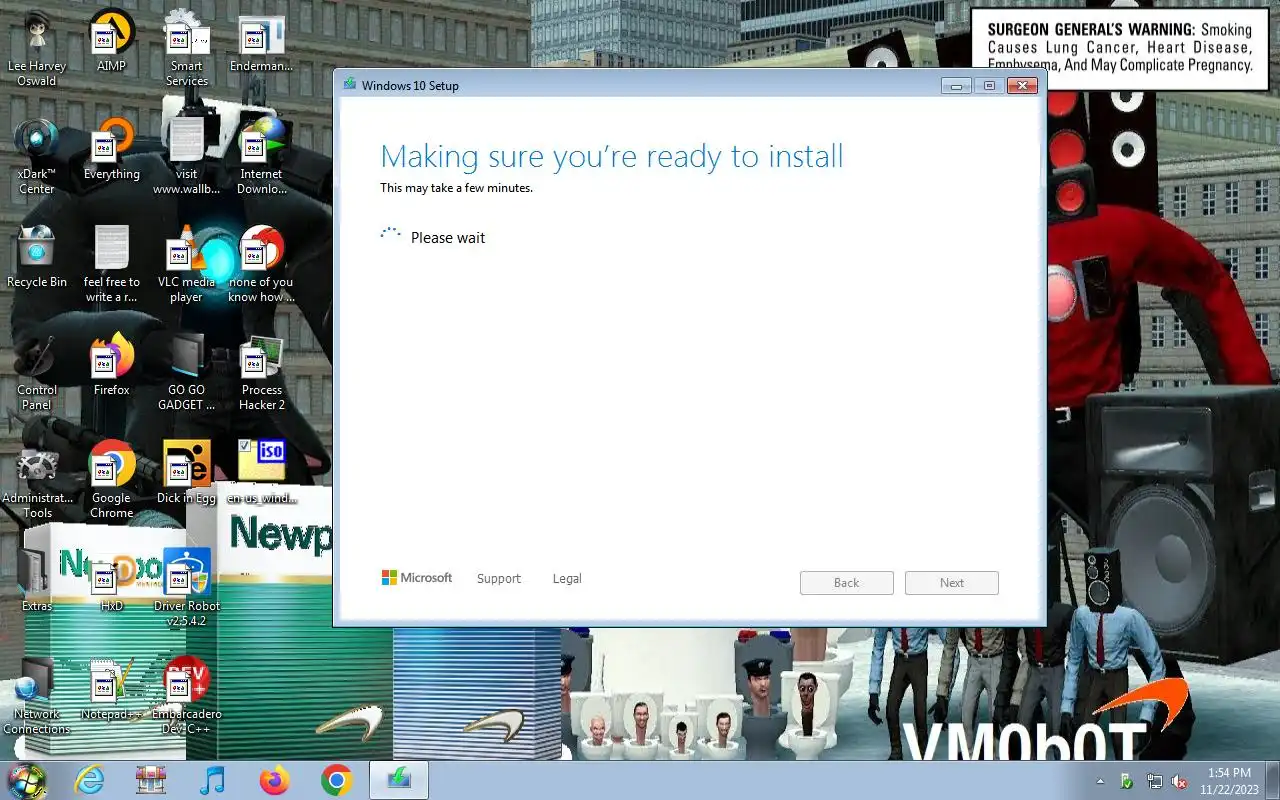Open the Administrative Tools desktop icon
The height and width of the screenshot is (800, 1280).
[x=37, y=480]
